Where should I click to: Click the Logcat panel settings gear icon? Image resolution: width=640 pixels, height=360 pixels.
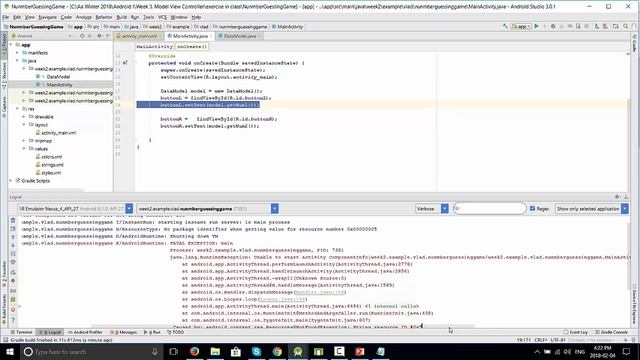tap(617, 197)
